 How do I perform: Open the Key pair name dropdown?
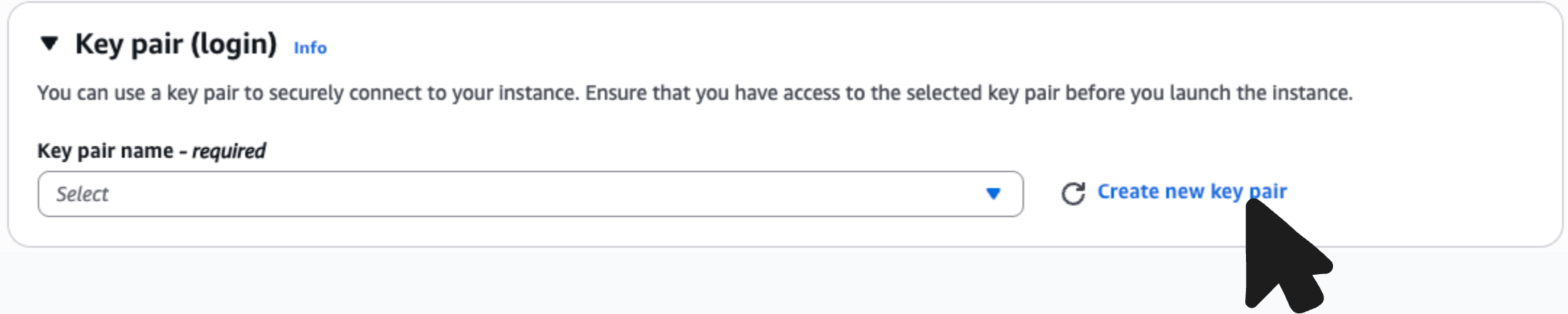pos(530,194)
